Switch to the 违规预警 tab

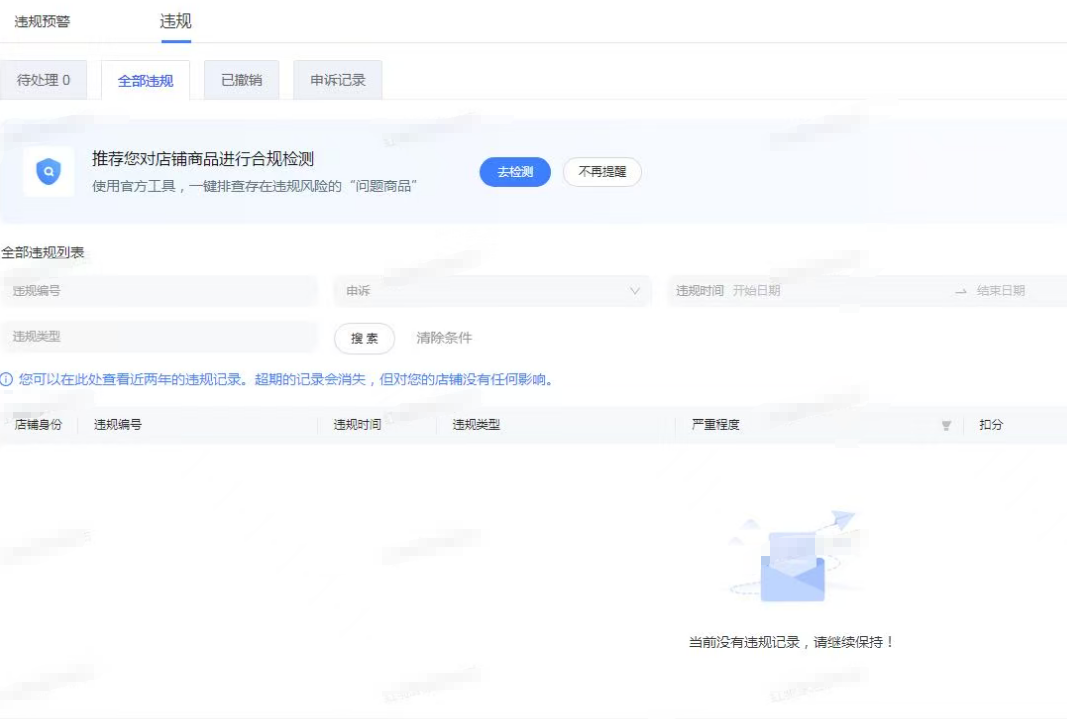[x=42, y=21]
